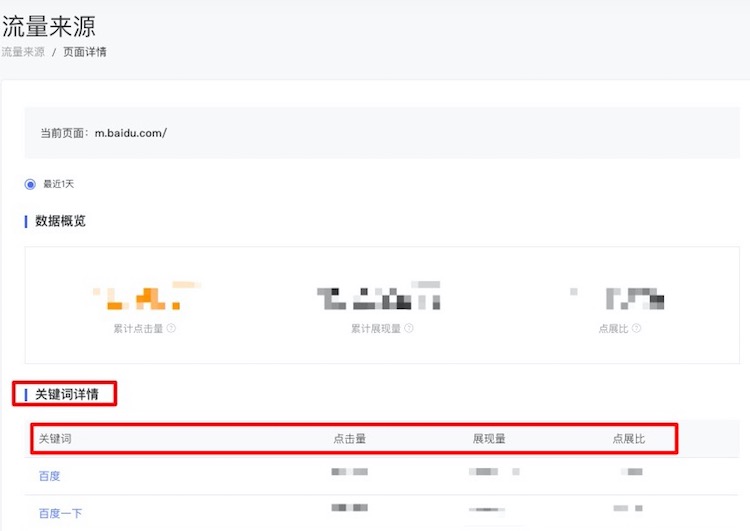
Task: Click the blurred 累计展现量 value
Action: pos(380,297)
